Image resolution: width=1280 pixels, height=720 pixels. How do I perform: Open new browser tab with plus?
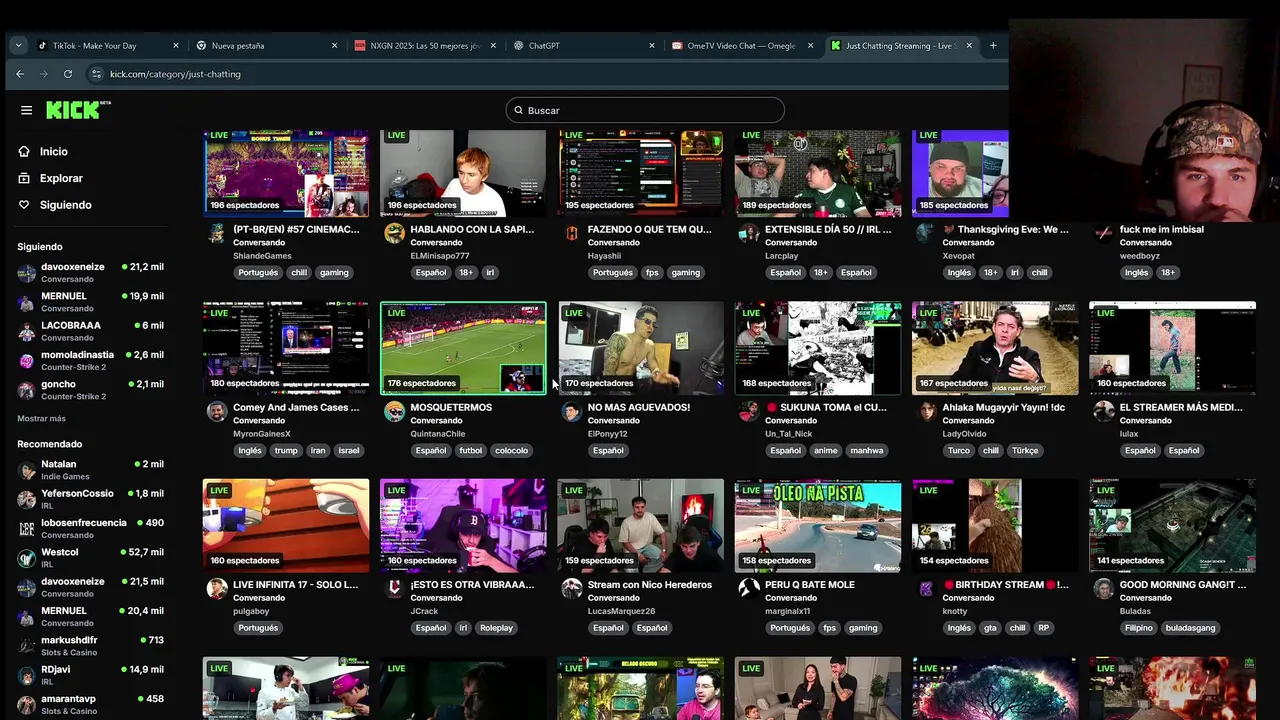[993, 45]
